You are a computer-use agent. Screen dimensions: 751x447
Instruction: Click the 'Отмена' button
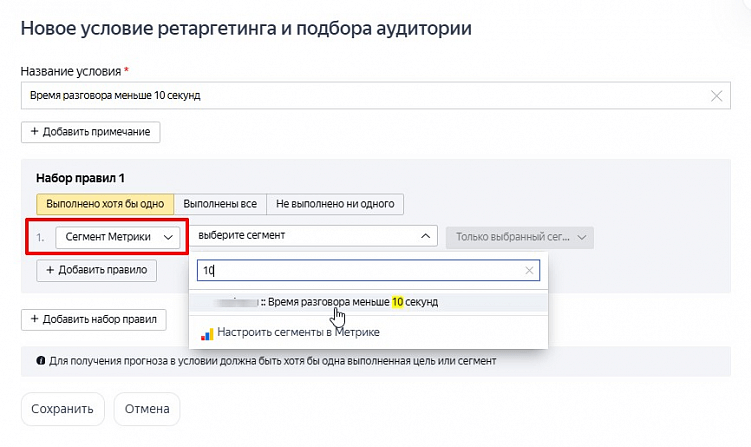tap(147, 409)
